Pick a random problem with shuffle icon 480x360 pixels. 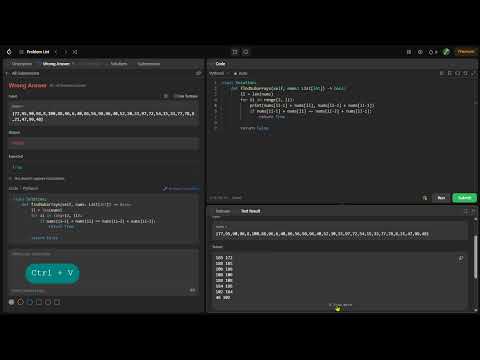(75, 52)
